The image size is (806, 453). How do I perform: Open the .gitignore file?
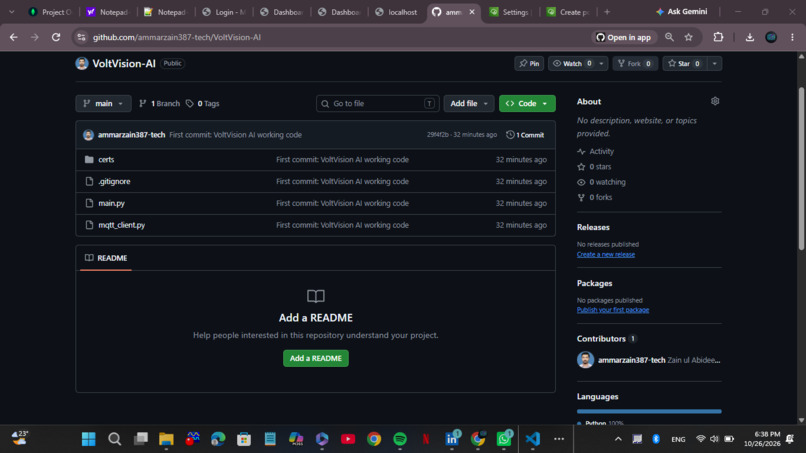tap(114, 182)
